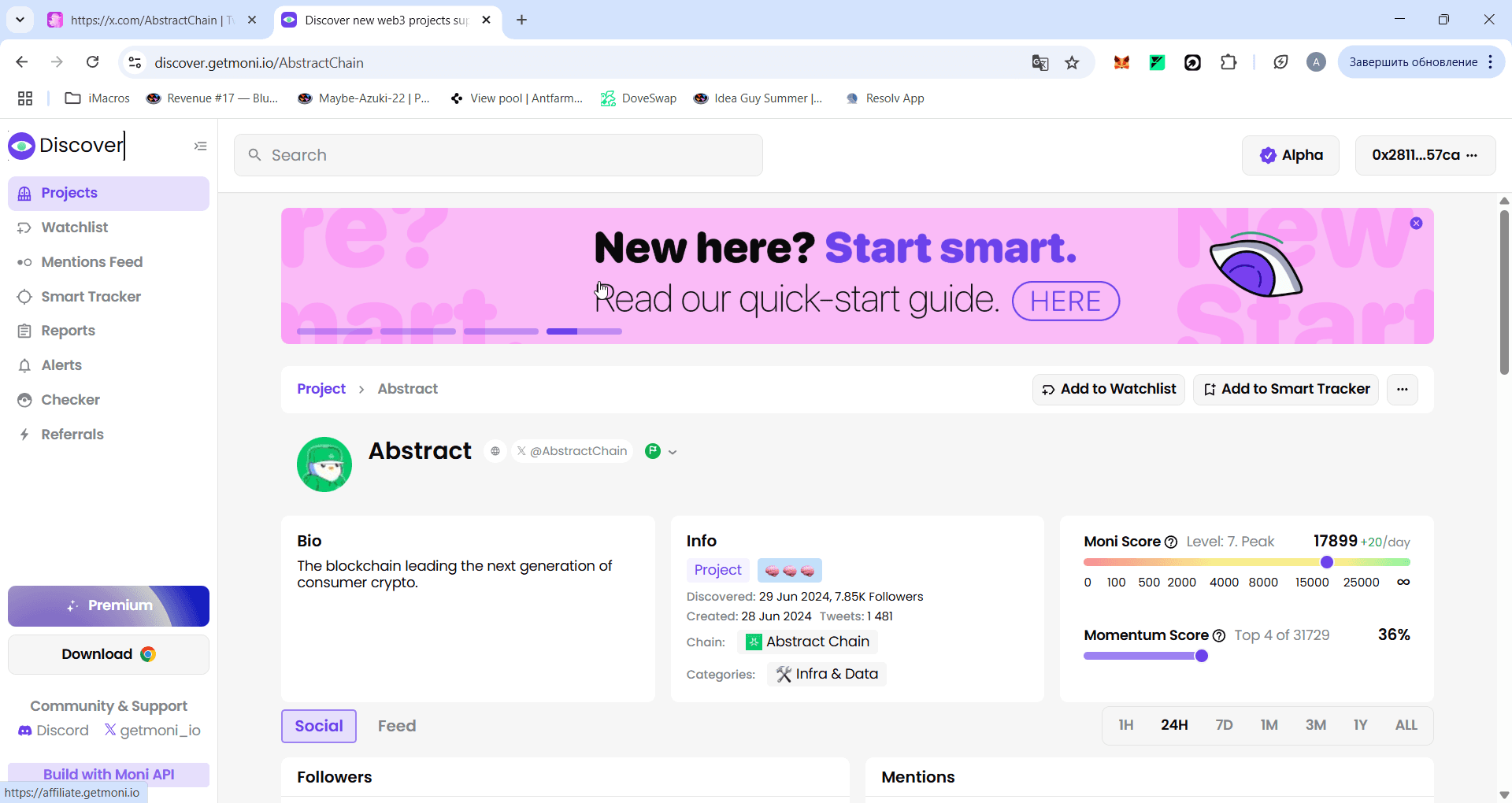Add Abstract to Smart Tracker

tap(1287, 390)
